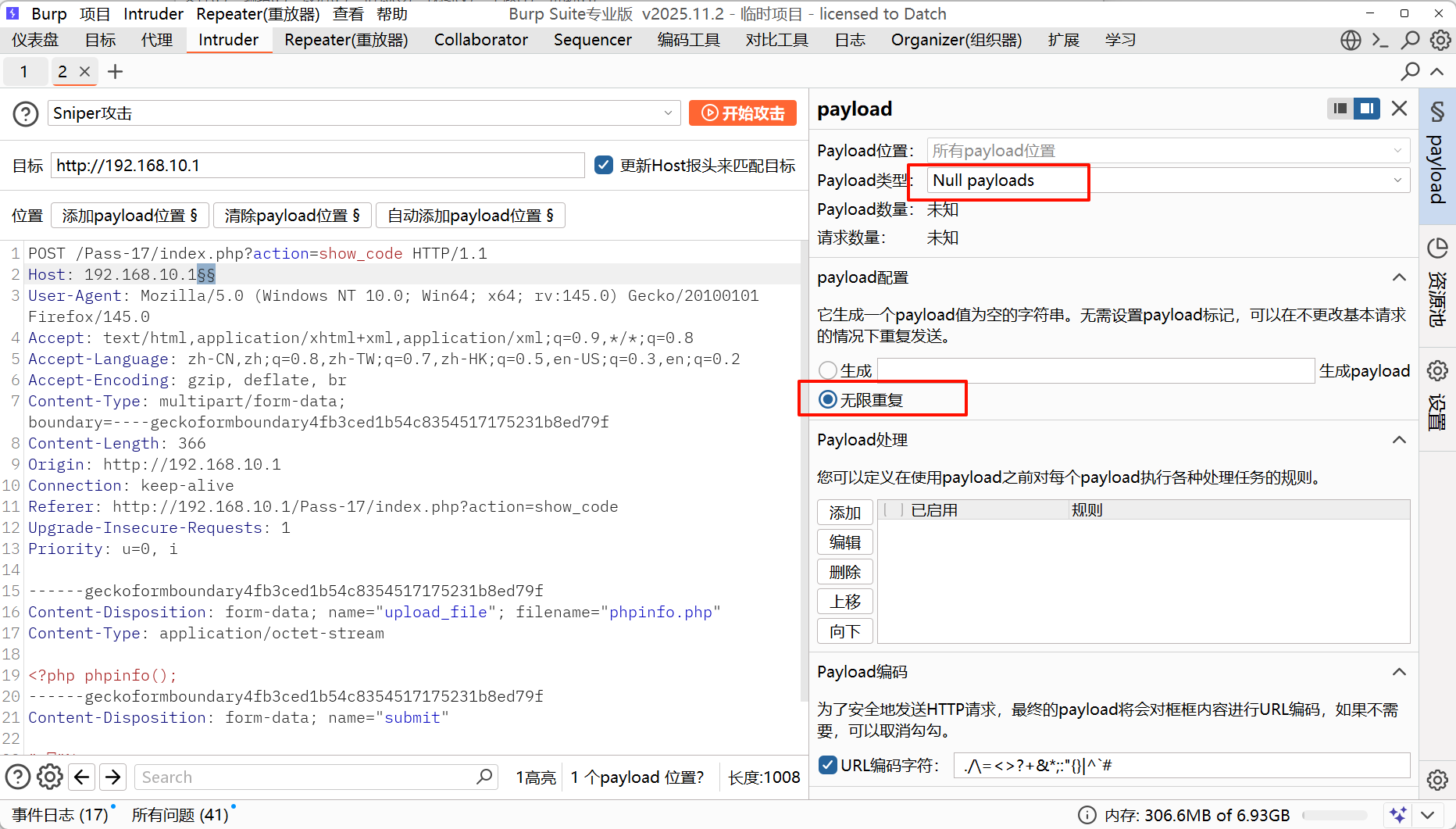Click the memory usage progress bar
The width and height of the screenshot is (1456, 829).
pyautogui.click(x=1335, y=816)
